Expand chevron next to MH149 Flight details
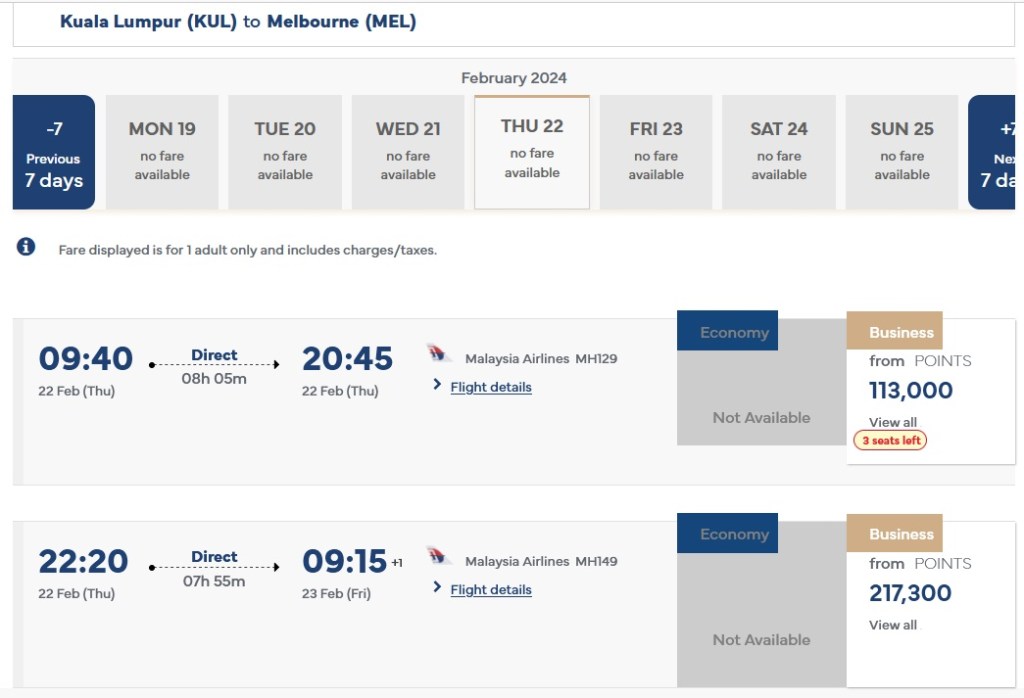 click(437, 587)
